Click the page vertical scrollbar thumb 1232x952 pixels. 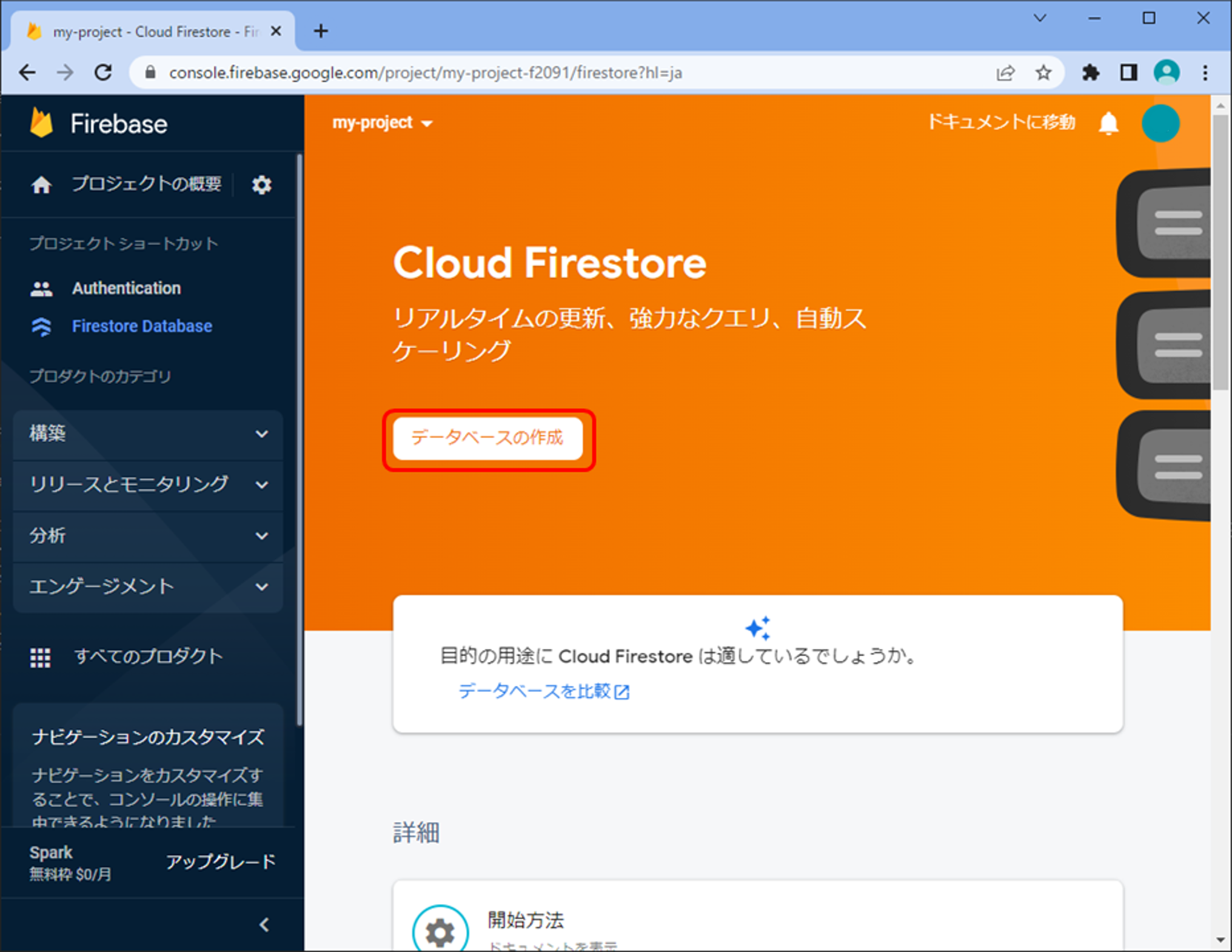click(1221, 252)
